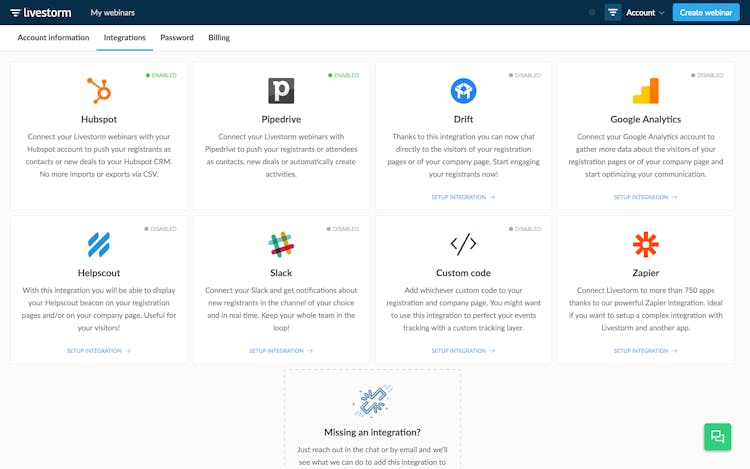Viewport: 750px width, 469px height.
Task: Click the Disabled status on Drift card
Action: (525, 75)
